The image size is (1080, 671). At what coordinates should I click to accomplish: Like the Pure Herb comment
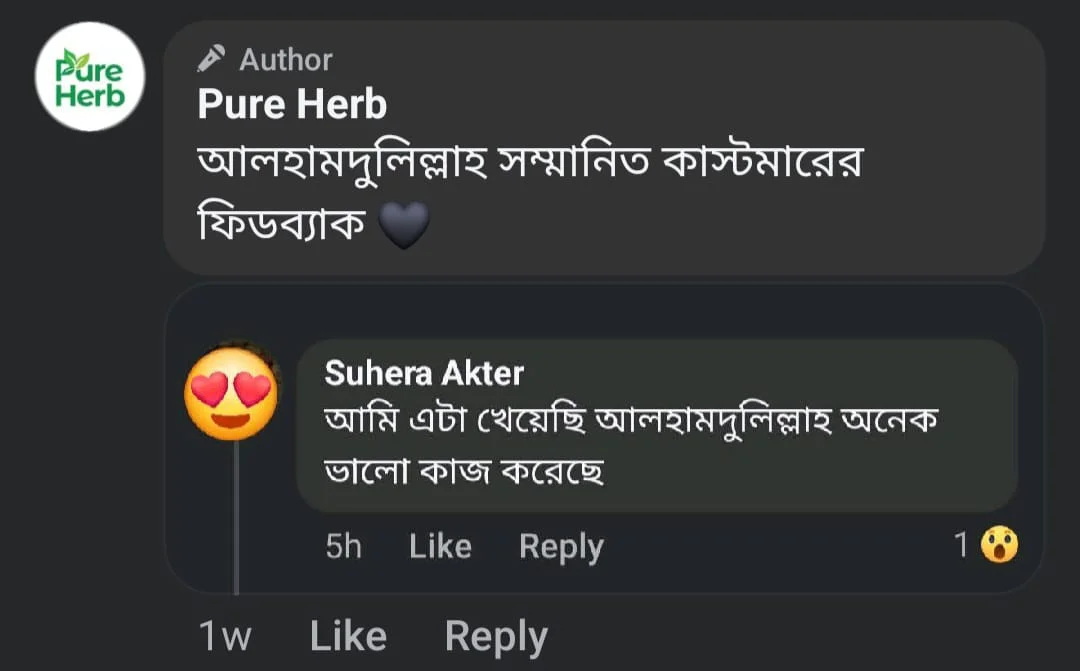click(348, 637)
